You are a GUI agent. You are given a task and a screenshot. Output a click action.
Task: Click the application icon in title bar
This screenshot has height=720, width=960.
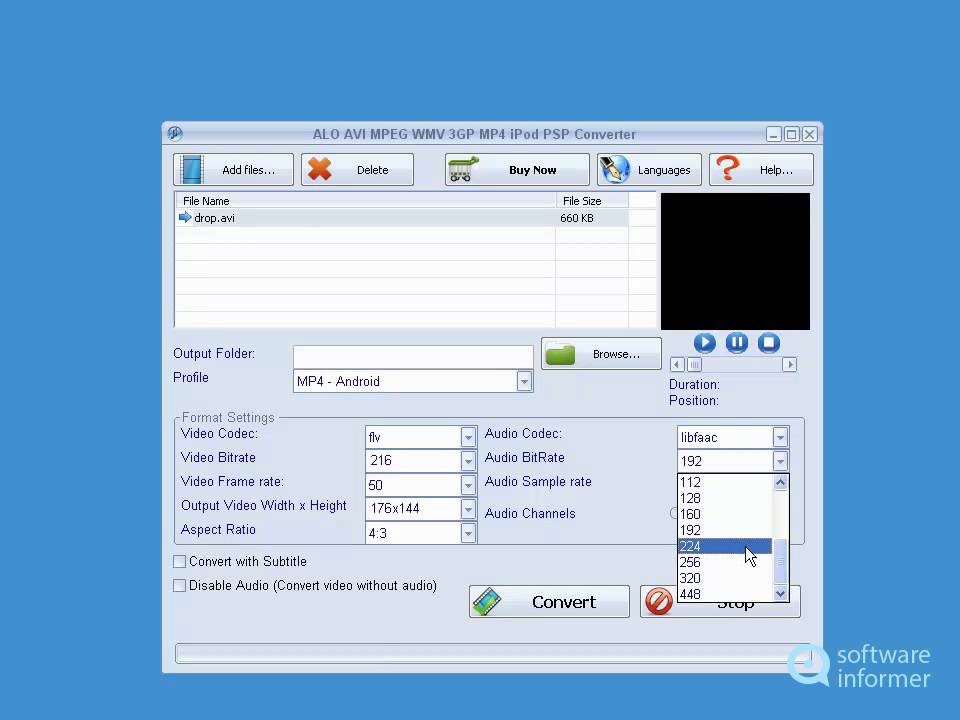[175, 133]
